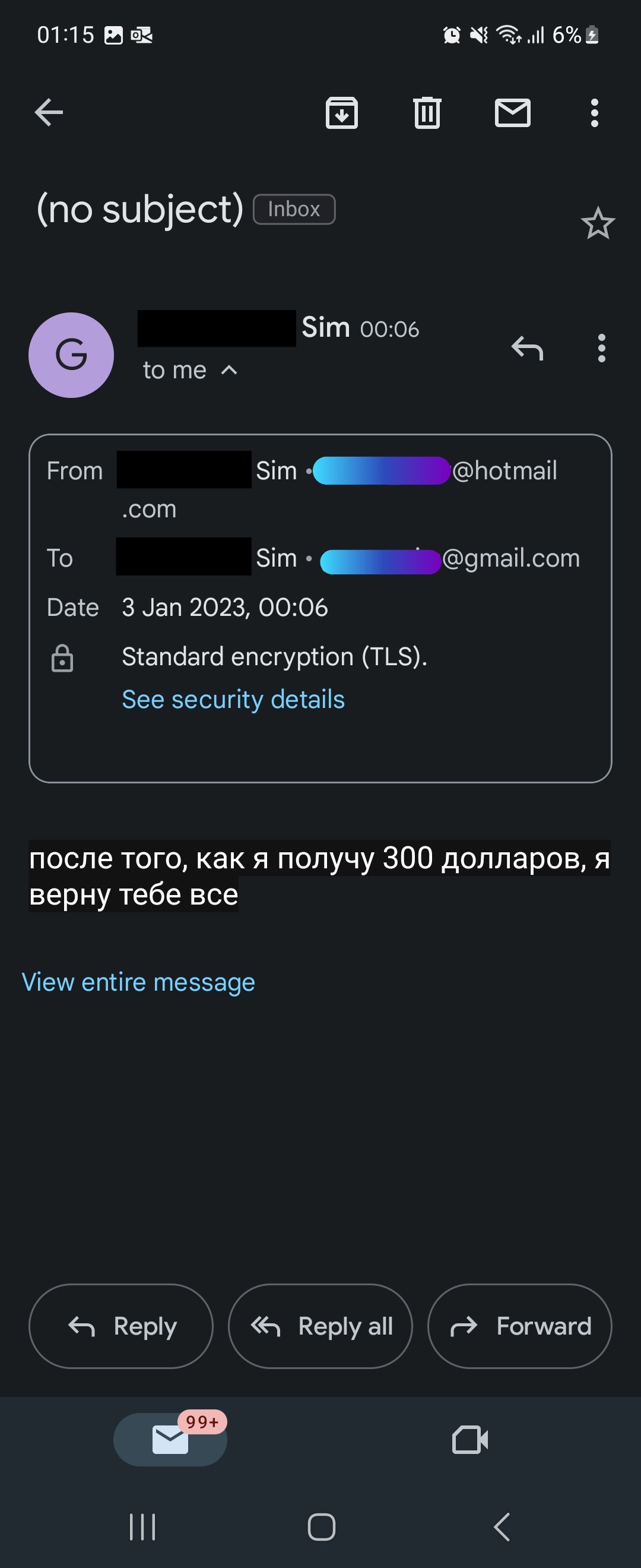Viewport: 641px width, 1568px height.
Task: Open the message three-dot options menu
Action: [x=601, y=348]
